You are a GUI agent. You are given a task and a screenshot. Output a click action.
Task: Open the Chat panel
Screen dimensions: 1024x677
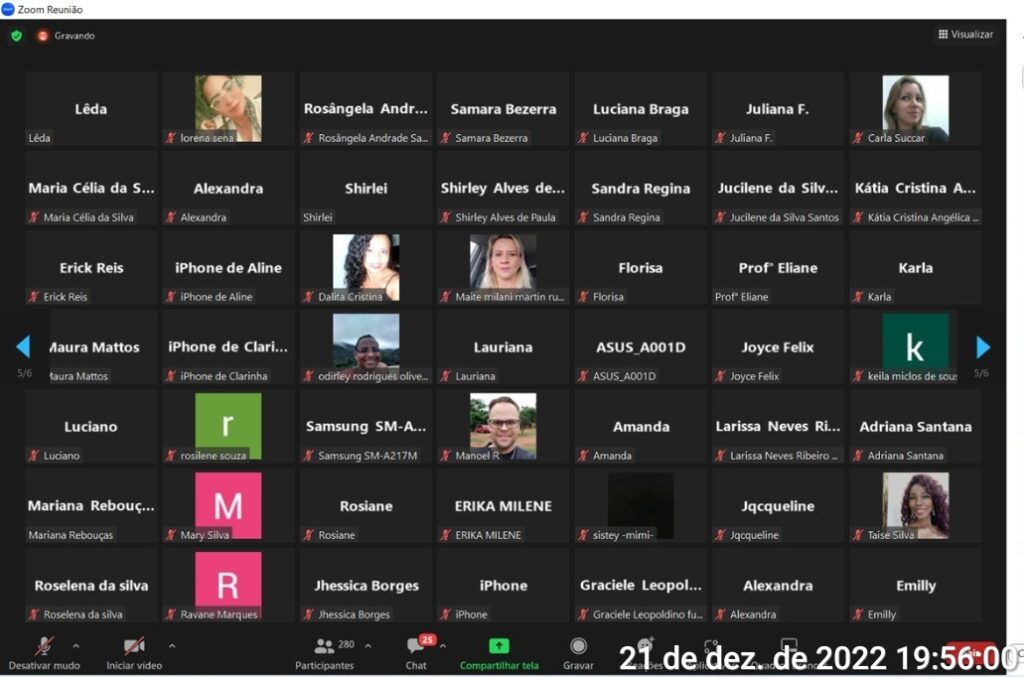point(416,647)
